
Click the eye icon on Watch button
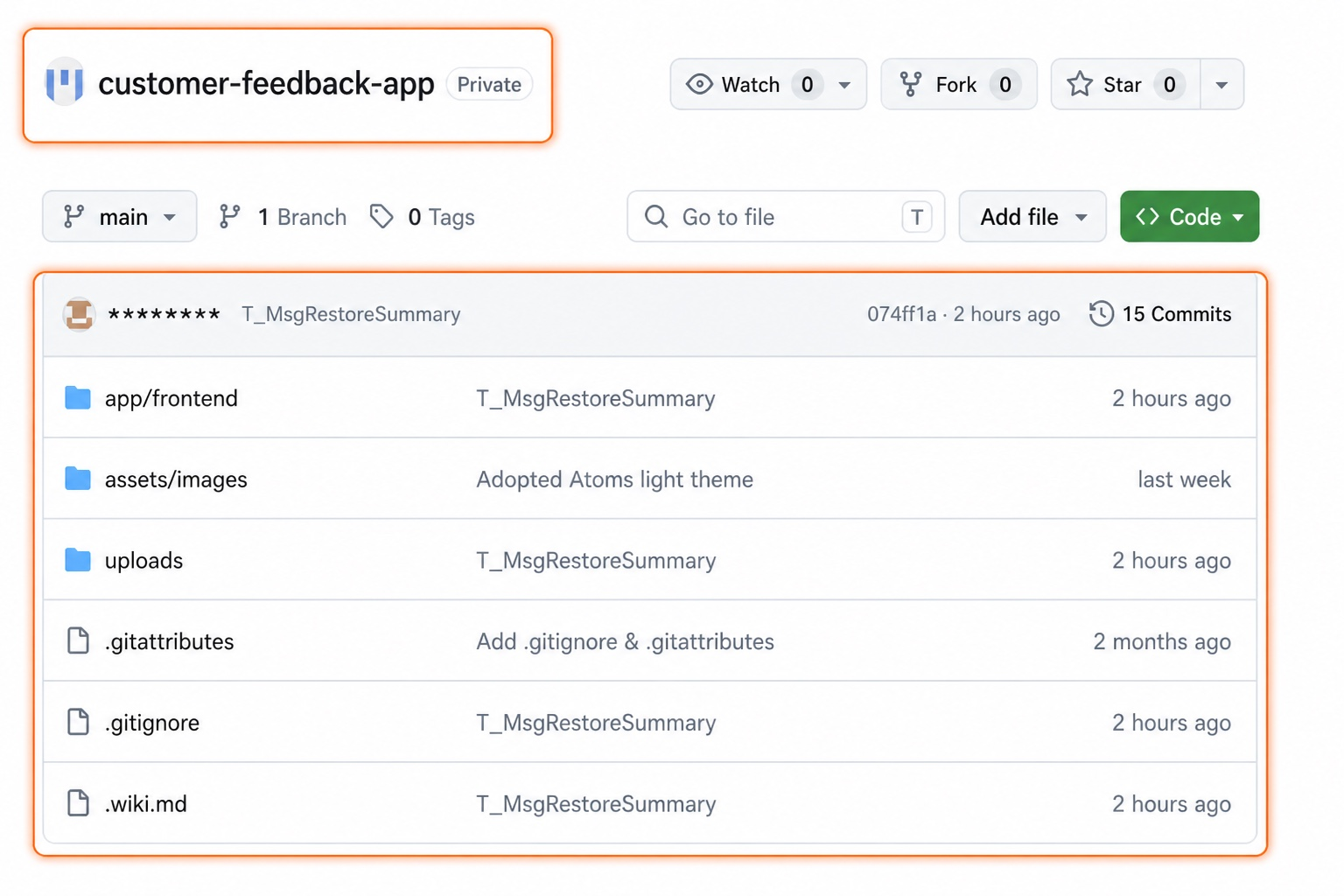[x=699, y=84]
